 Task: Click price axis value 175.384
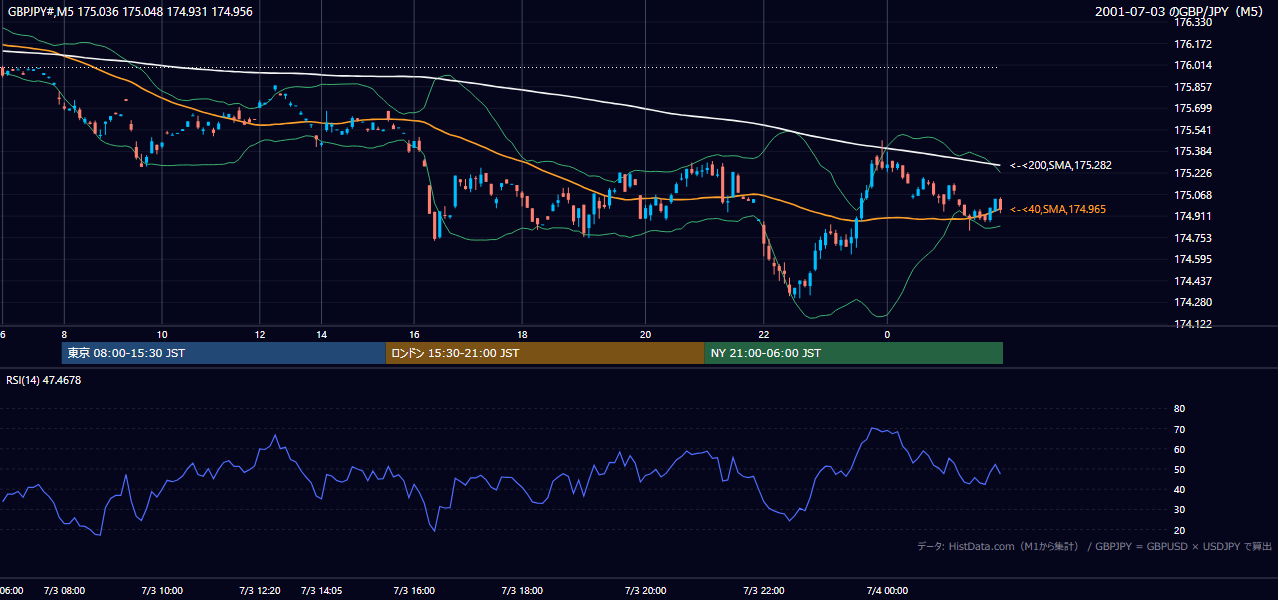pyautogui.click(x=1192, y=151)
